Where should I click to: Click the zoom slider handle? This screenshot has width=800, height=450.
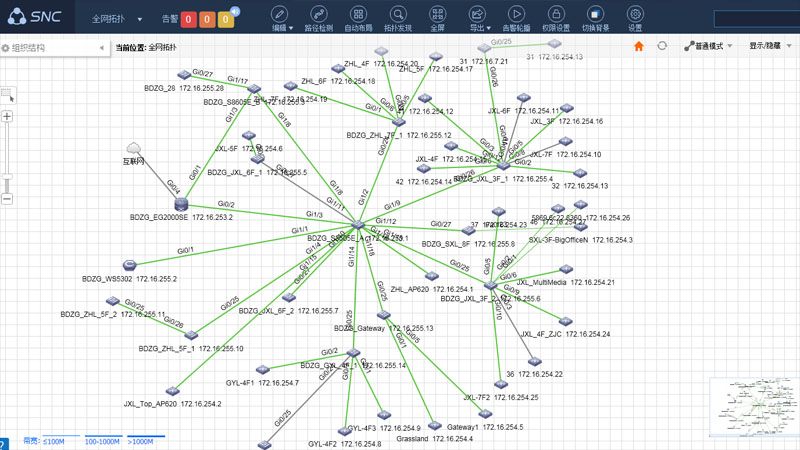click(x=7, y=178)
